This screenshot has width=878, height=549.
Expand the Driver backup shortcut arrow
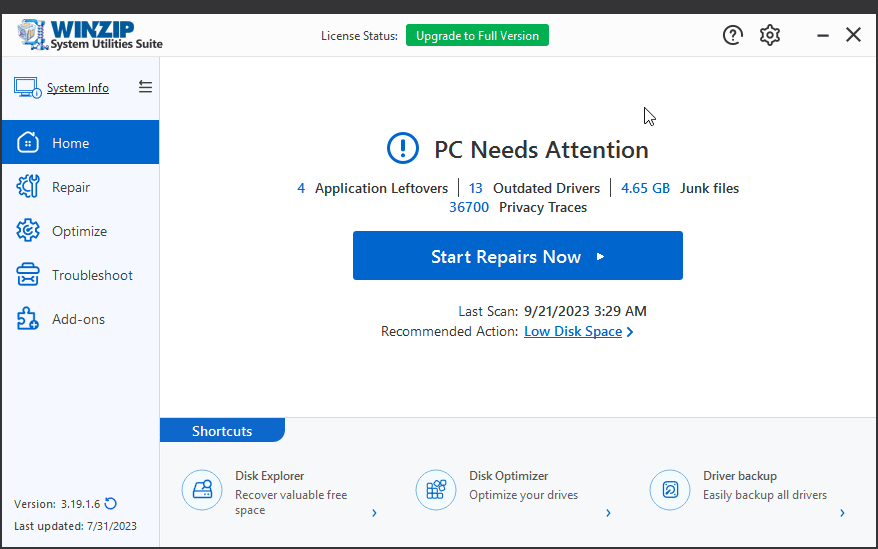pos(842,513)
